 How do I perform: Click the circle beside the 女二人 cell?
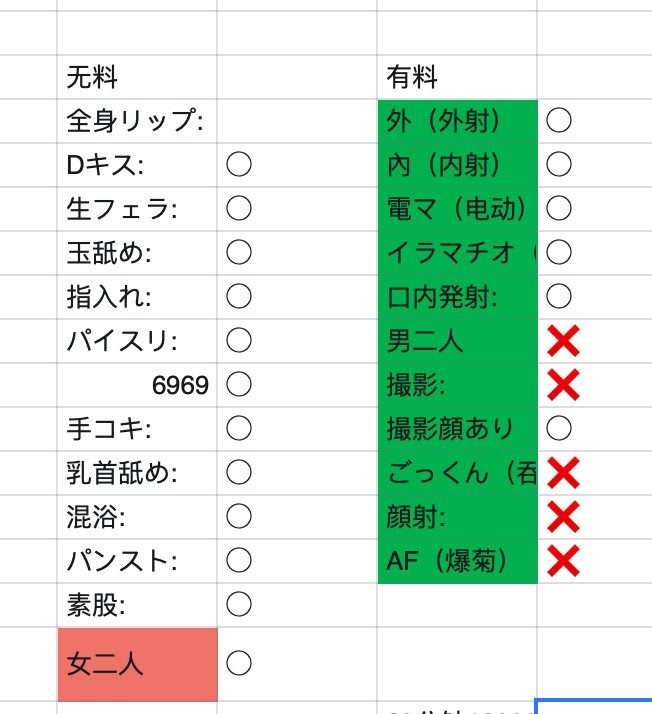238,662
